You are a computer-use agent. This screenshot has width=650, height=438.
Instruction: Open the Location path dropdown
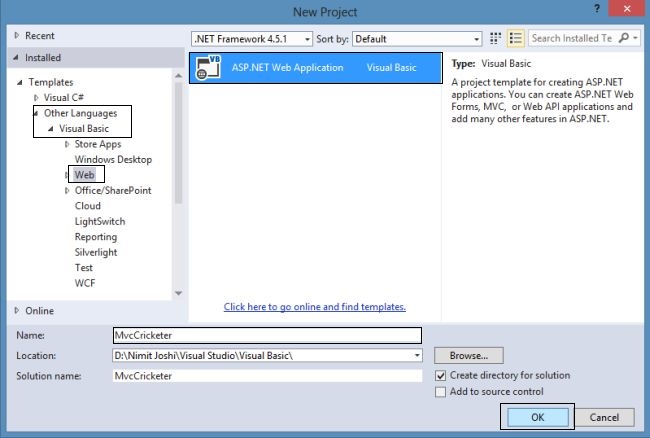click(417, 356)
